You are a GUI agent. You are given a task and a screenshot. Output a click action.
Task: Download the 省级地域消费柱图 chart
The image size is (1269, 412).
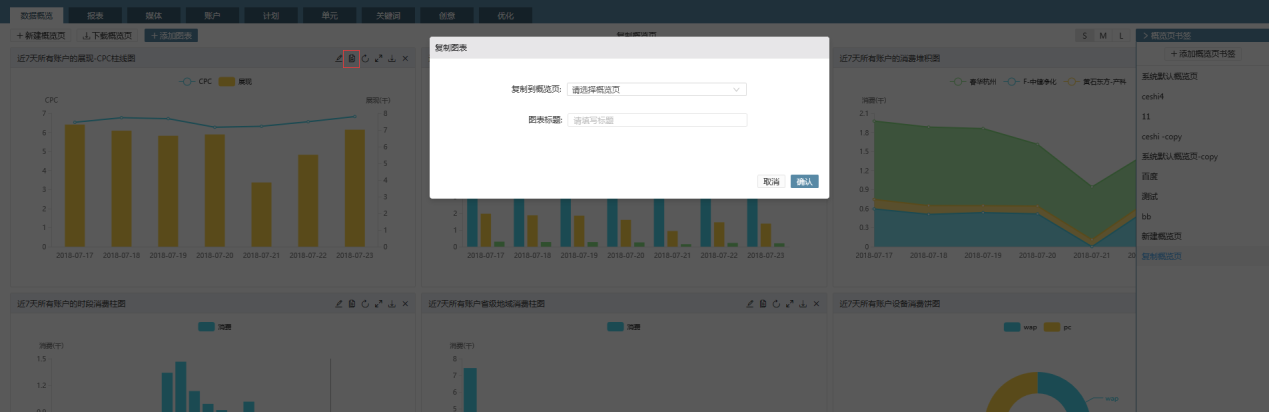coord(803,303)
